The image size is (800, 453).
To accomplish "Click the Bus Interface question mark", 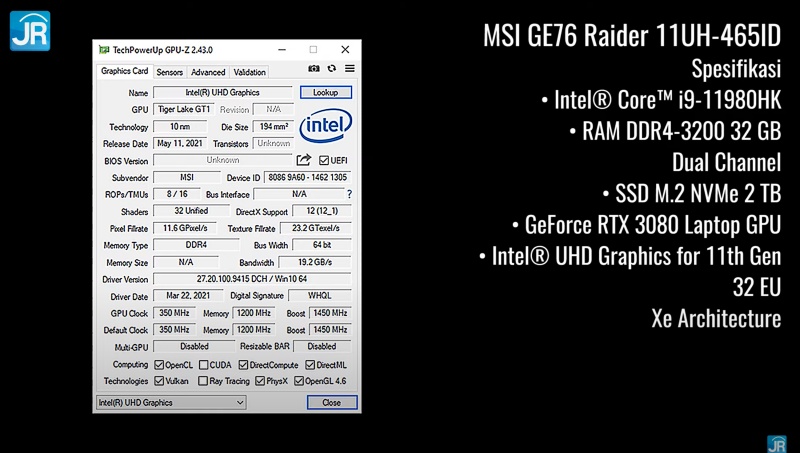I will 348,194.
